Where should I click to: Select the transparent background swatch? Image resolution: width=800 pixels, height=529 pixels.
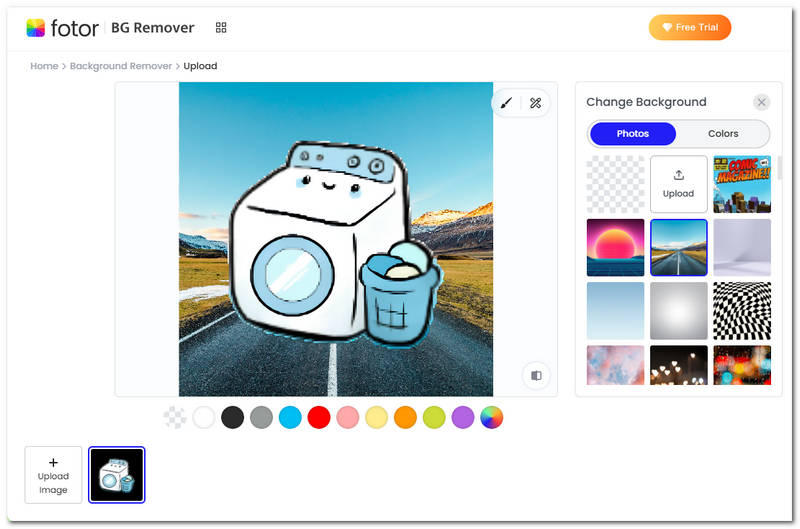(175, 417)
